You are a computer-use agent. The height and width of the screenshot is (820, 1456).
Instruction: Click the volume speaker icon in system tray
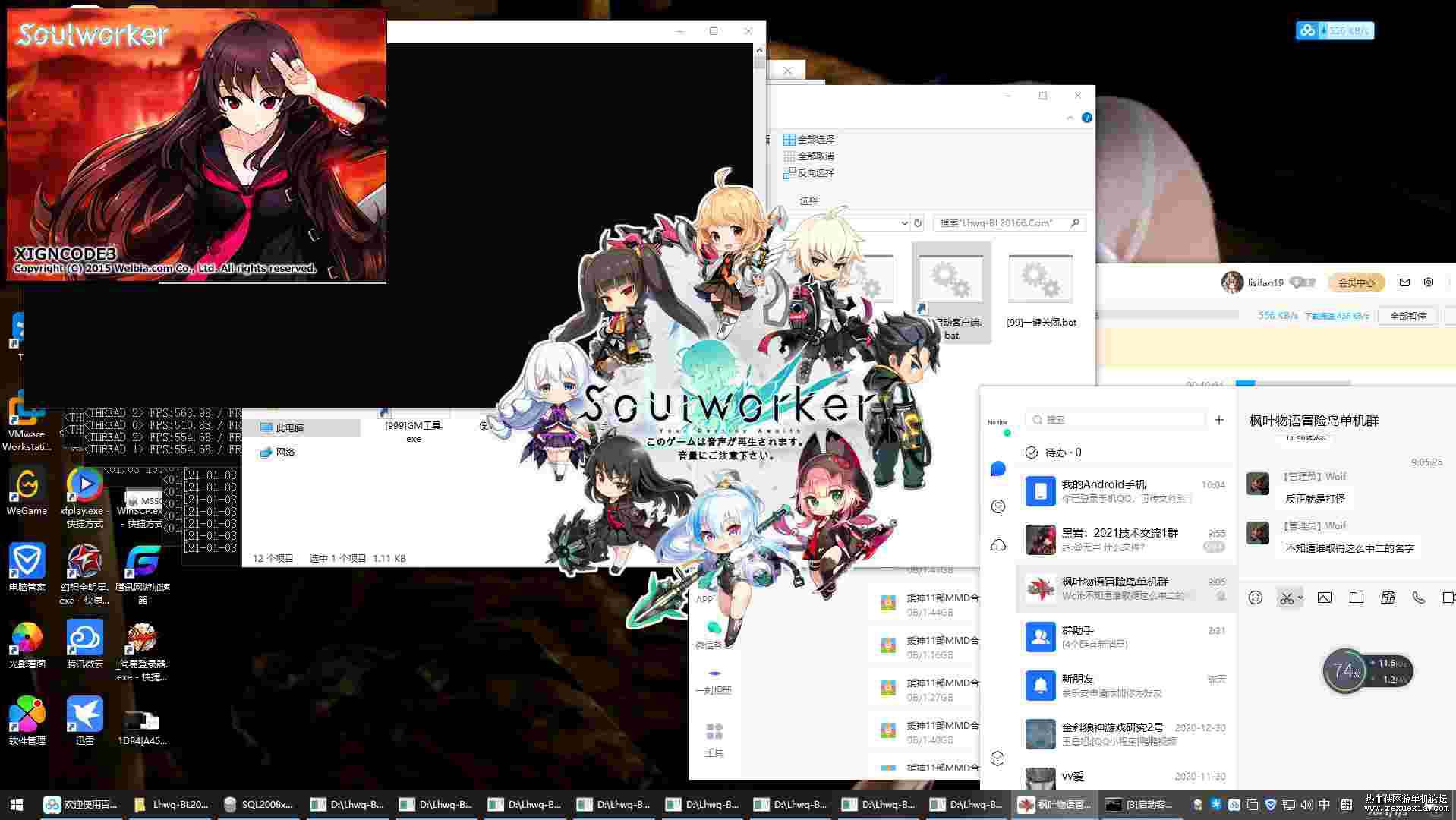(x=1306, y=805)
